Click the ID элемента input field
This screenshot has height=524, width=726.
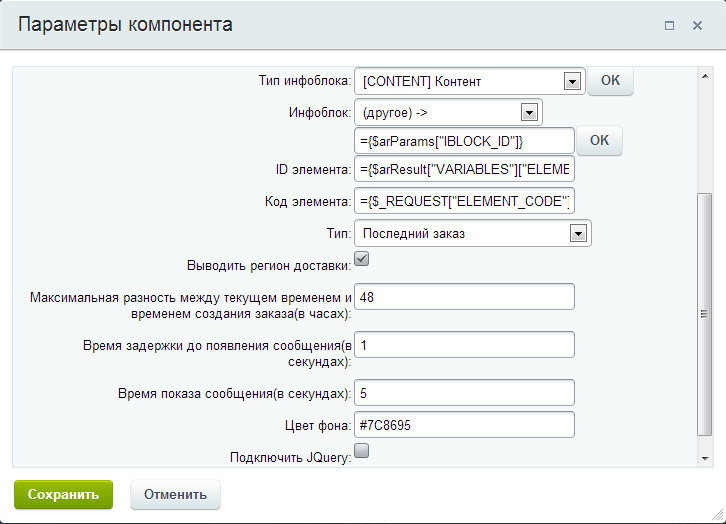coord(464,169)
